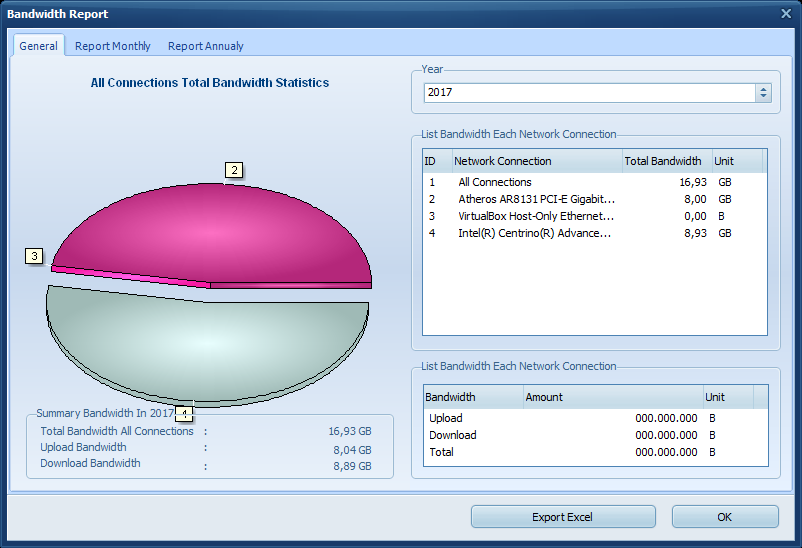Open the Report Annualy tab
The image size is (802, 548).
coord(206,46)
